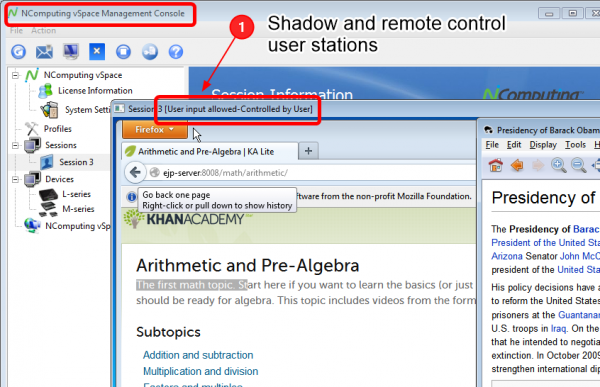The image size is (600, 387).
Task: Open Addition and subtraction link
Action: (x=198, y=355)
